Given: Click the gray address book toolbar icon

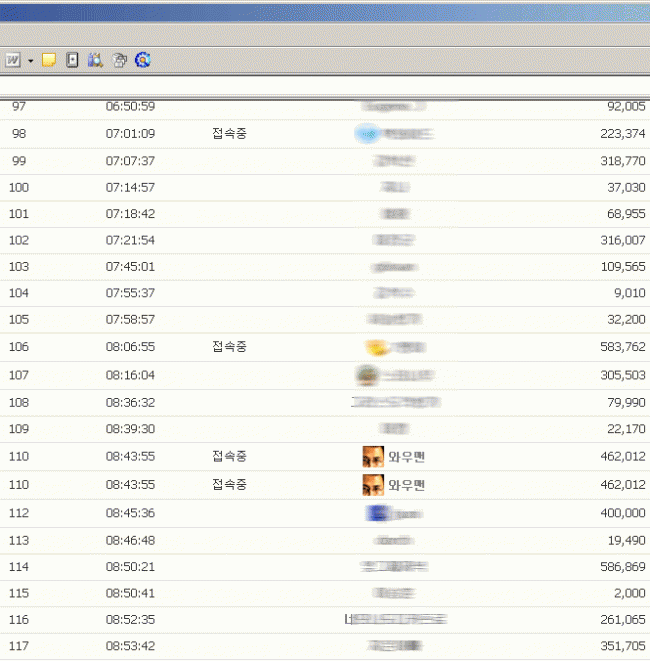Looking at the screenshot, I should click(72, 61).
